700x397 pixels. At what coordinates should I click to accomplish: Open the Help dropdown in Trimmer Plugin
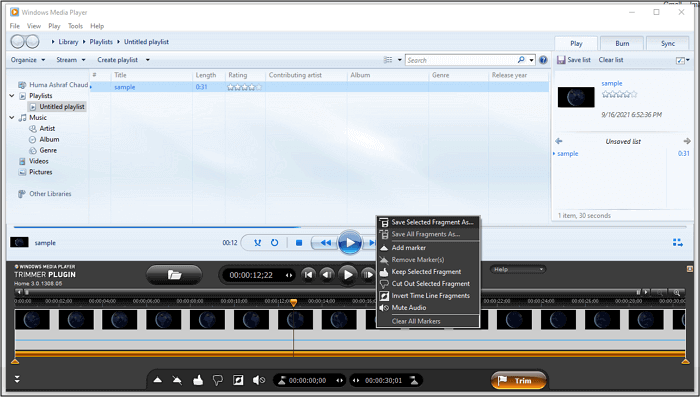click(x=518, y=269)
